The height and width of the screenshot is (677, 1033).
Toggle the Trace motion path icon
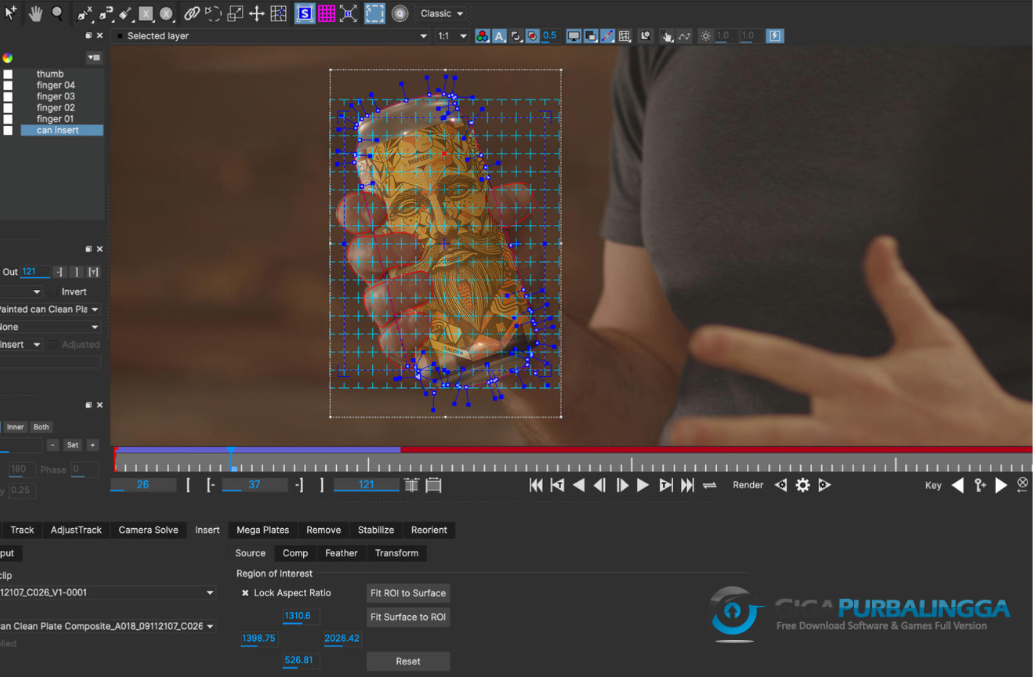684,36
